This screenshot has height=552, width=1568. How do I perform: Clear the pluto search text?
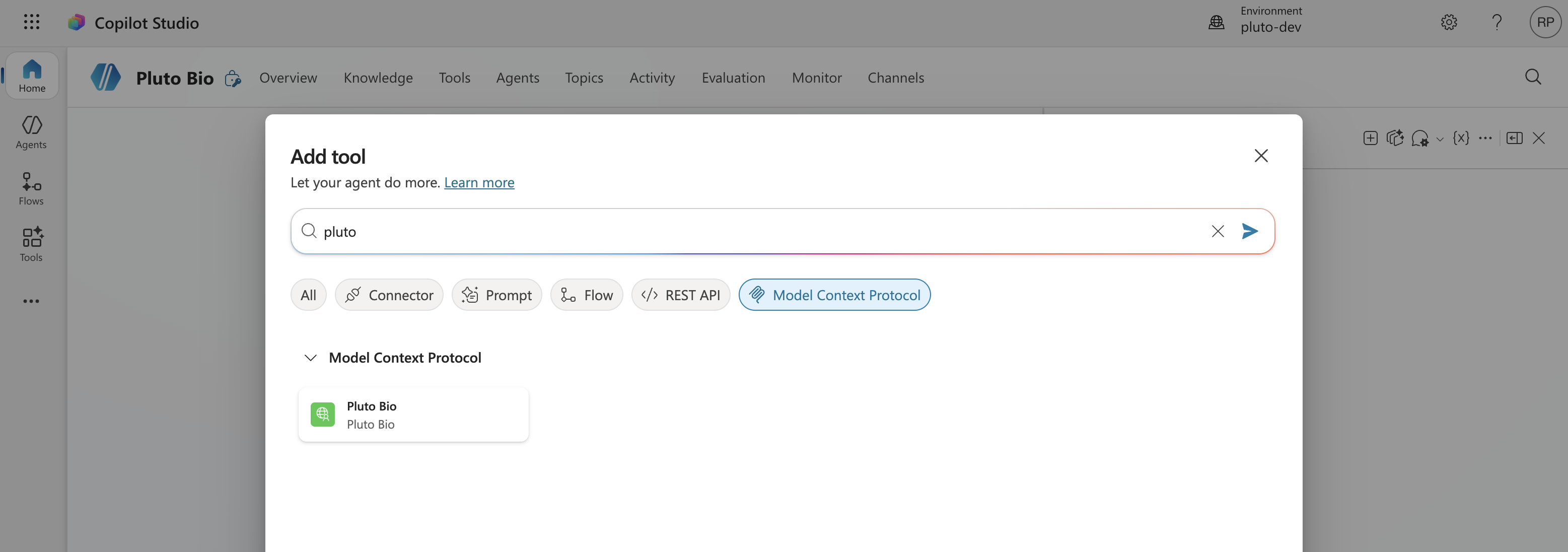(x=1218, y=231)
